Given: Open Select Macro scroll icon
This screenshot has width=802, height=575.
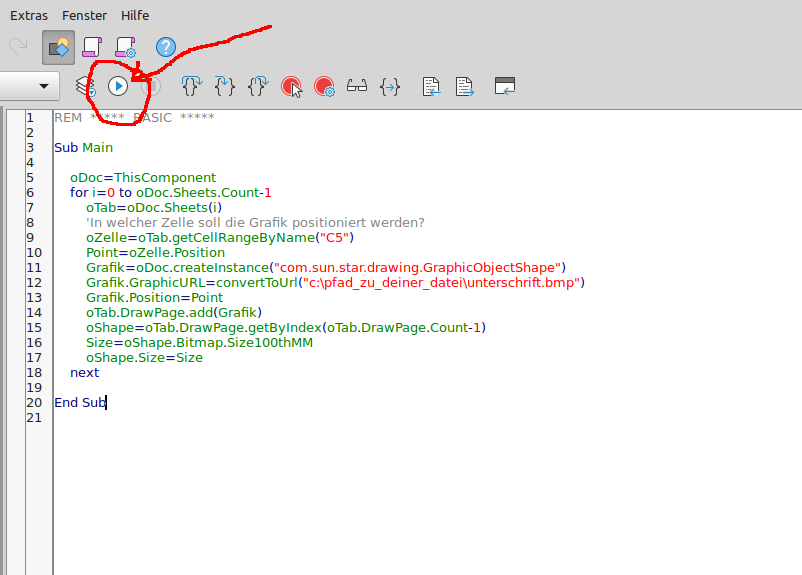Looking at the screenshot, I should (92, 47).
